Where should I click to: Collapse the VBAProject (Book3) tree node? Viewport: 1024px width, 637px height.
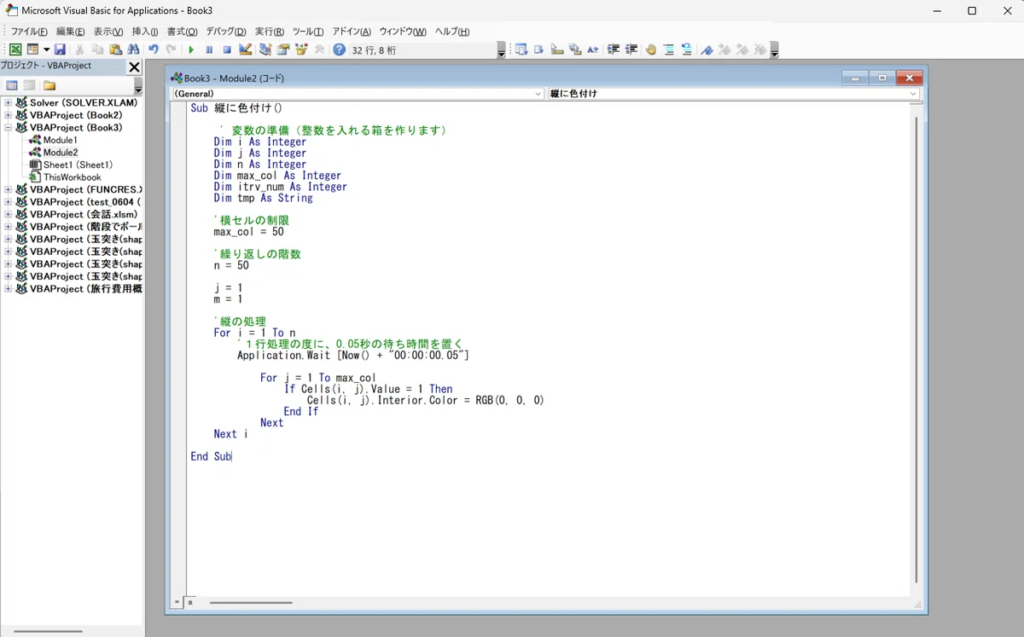(8, 128)
